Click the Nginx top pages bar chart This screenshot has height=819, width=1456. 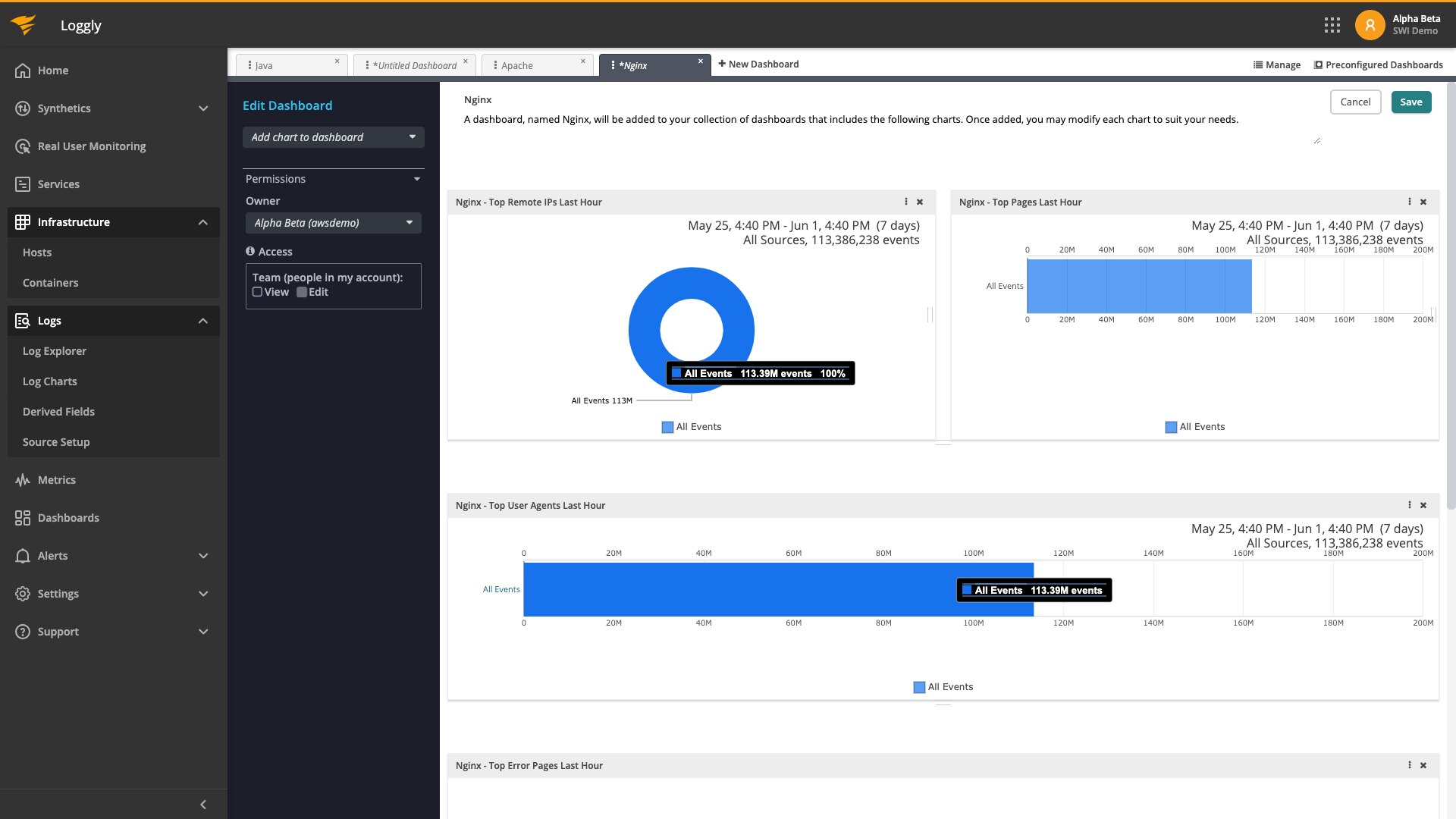pyautogui.click(x=1140, y=285)
